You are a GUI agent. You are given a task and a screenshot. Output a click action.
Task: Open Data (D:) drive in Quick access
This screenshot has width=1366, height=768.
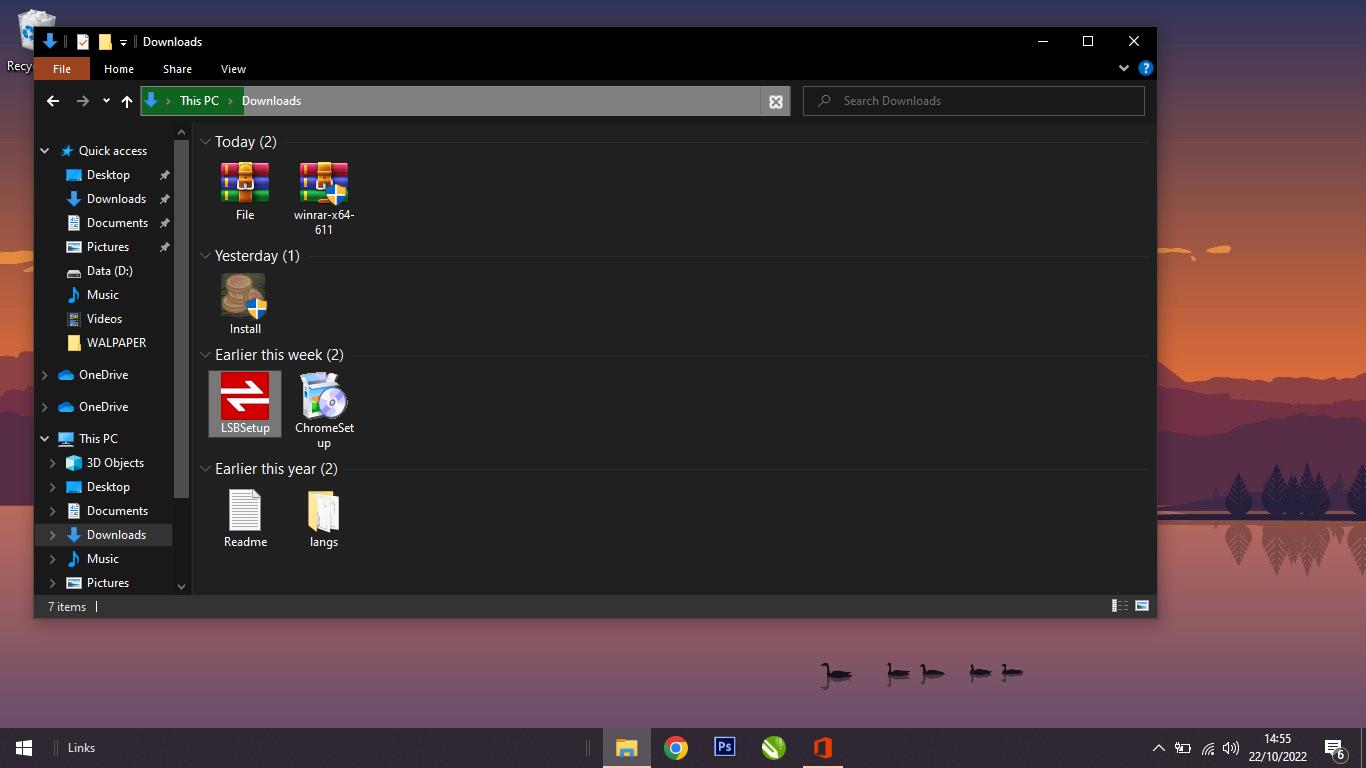click(x=109, y=271)
